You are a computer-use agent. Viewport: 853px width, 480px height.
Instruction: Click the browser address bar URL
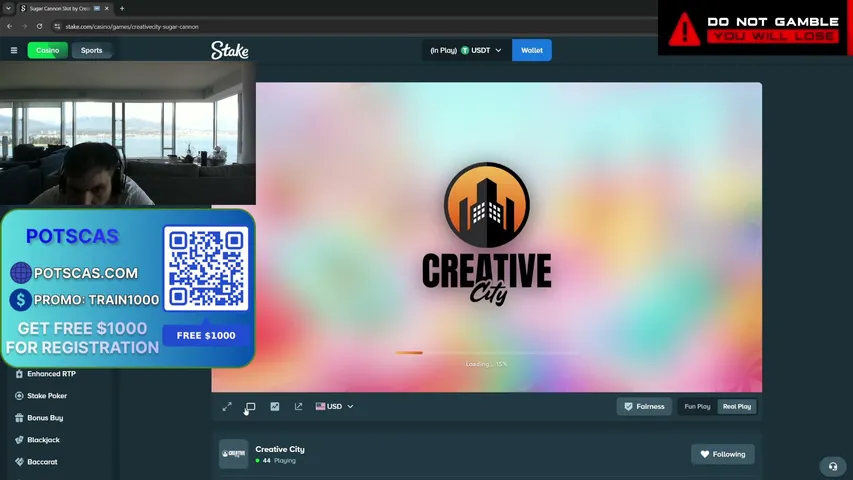tap(132, 27)
